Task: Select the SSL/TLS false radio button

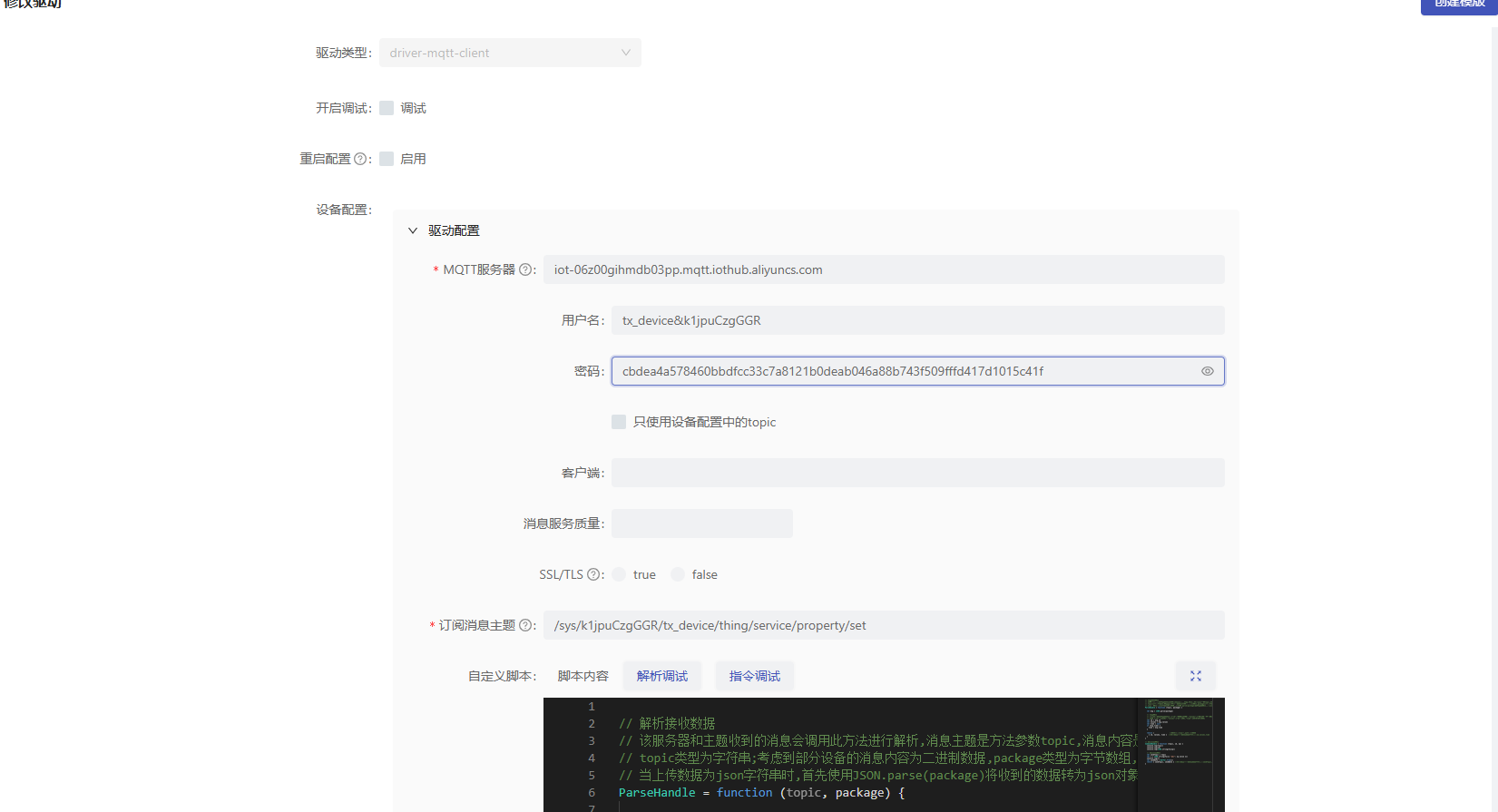Action: click(x=678, y=574)
